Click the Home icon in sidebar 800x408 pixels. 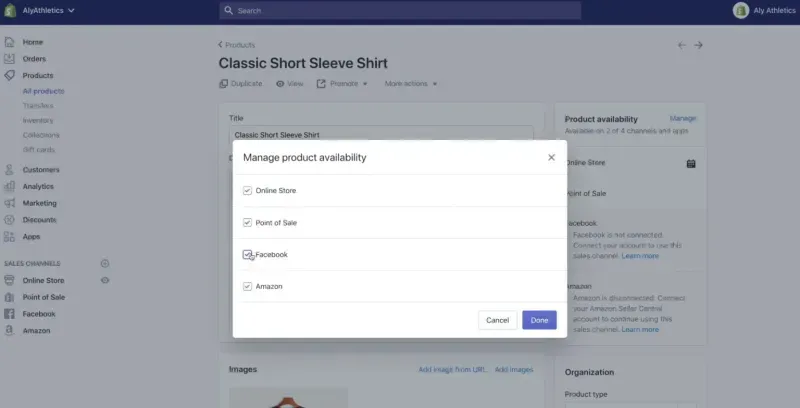9,42
